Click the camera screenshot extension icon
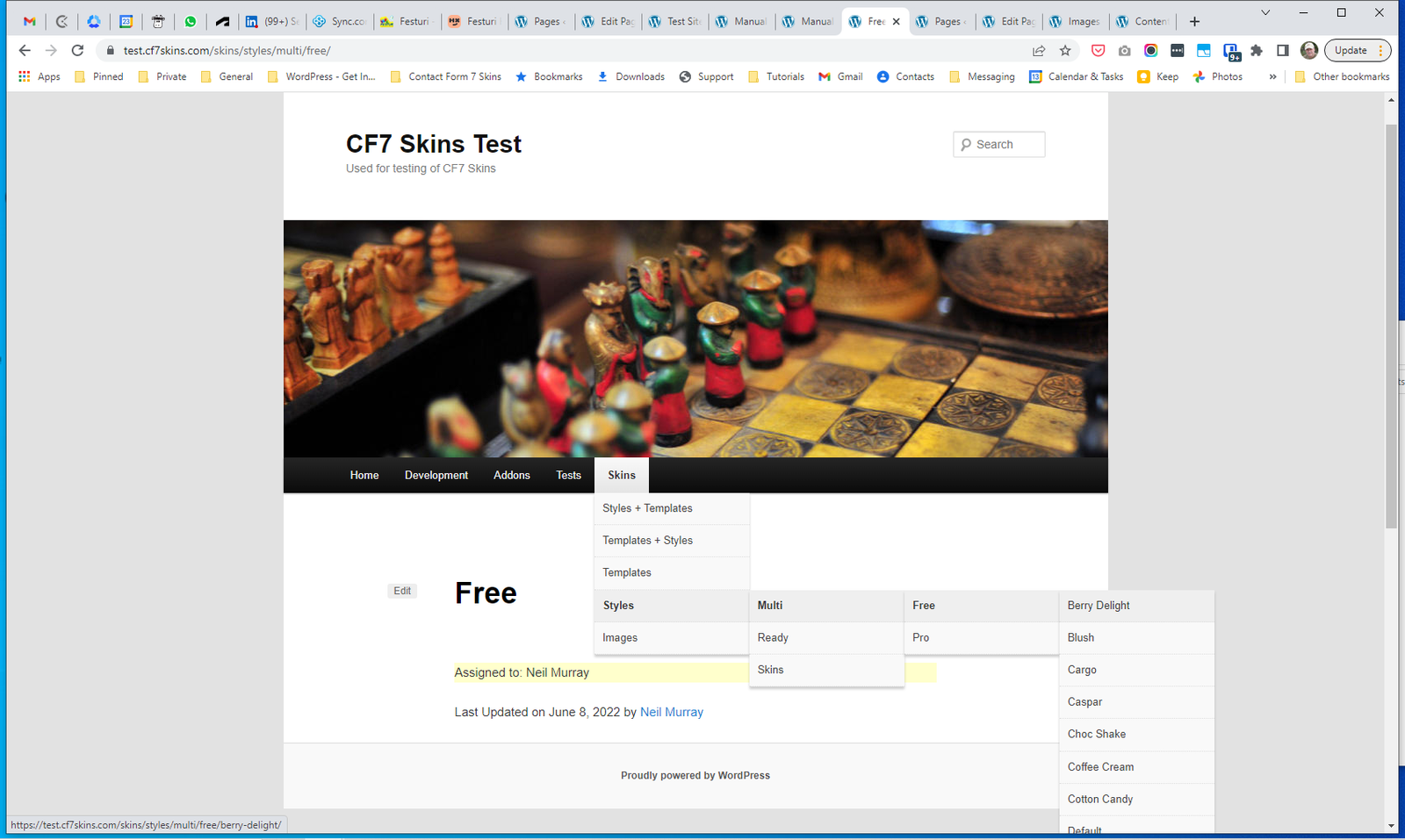This screenshot has height=840, width=1405. point(1124,51)
